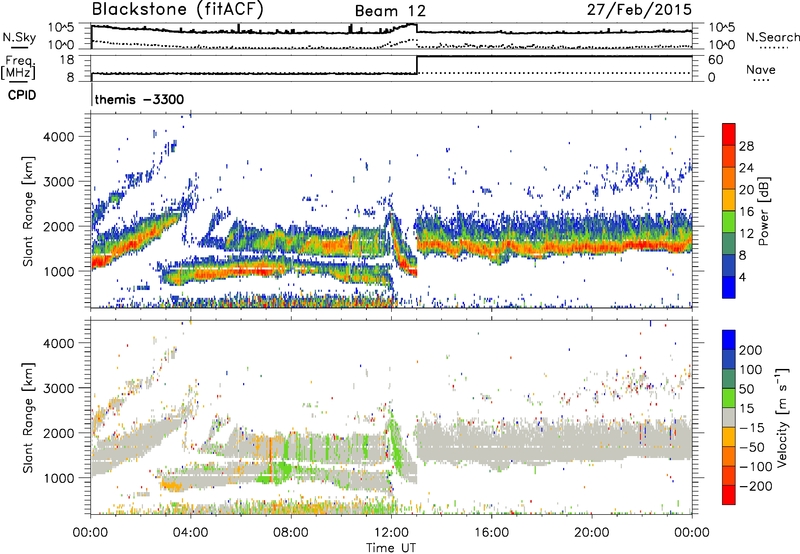This screenshot has height=554, width=800.
Task: Click the "24" tick on Power color bar
Action: [x=746, y=168]
